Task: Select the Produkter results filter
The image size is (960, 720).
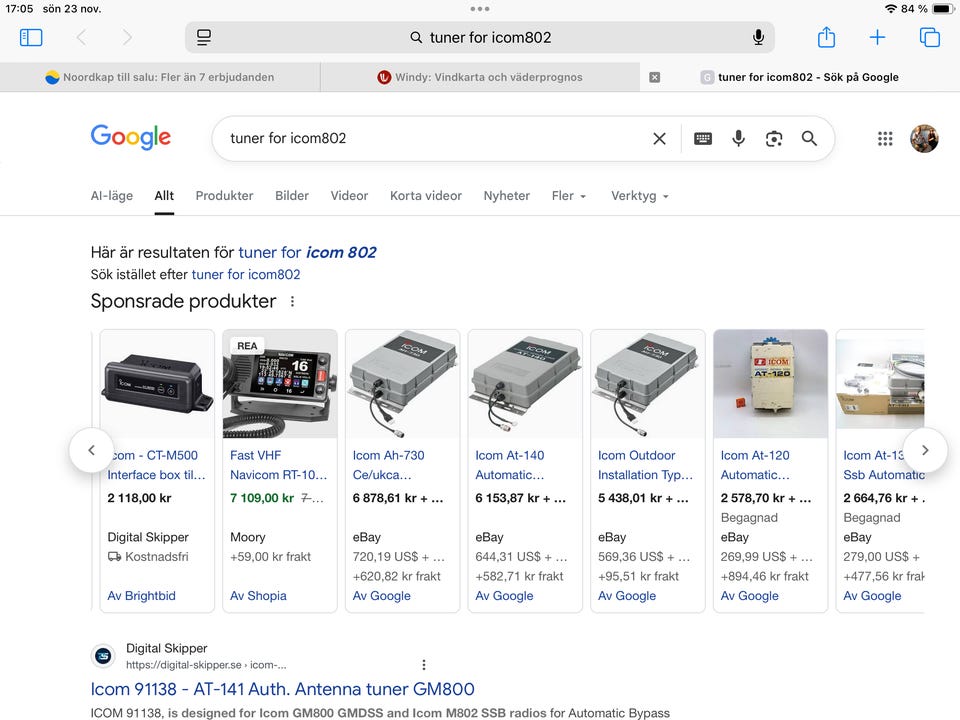Action: click(x=224, y=195)
